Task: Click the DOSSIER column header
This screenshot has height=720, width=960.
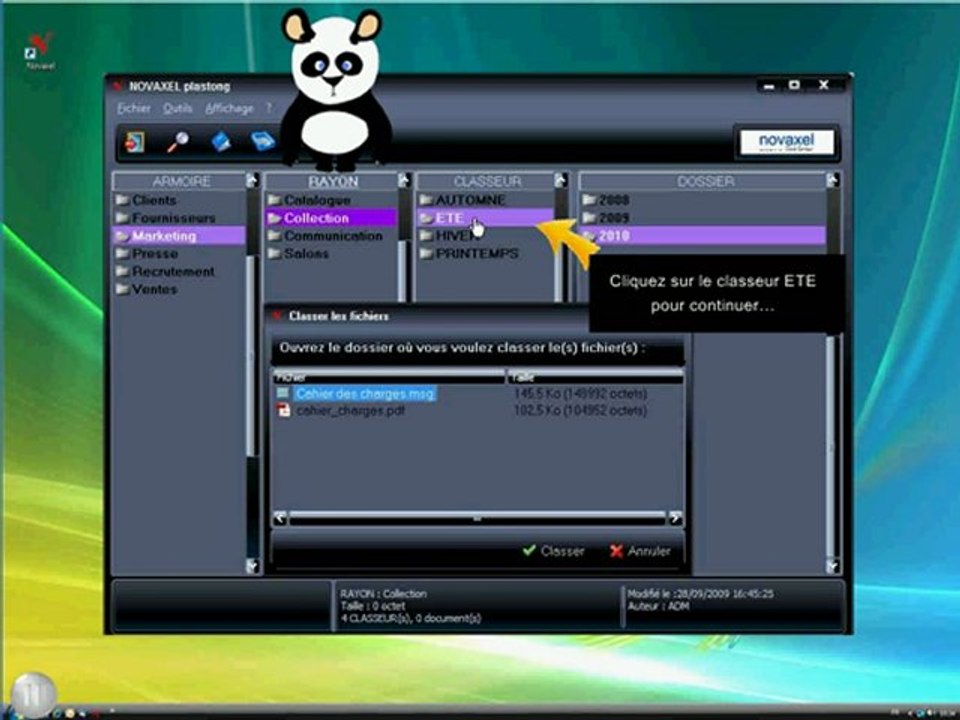Action: (x=703, y=181)
